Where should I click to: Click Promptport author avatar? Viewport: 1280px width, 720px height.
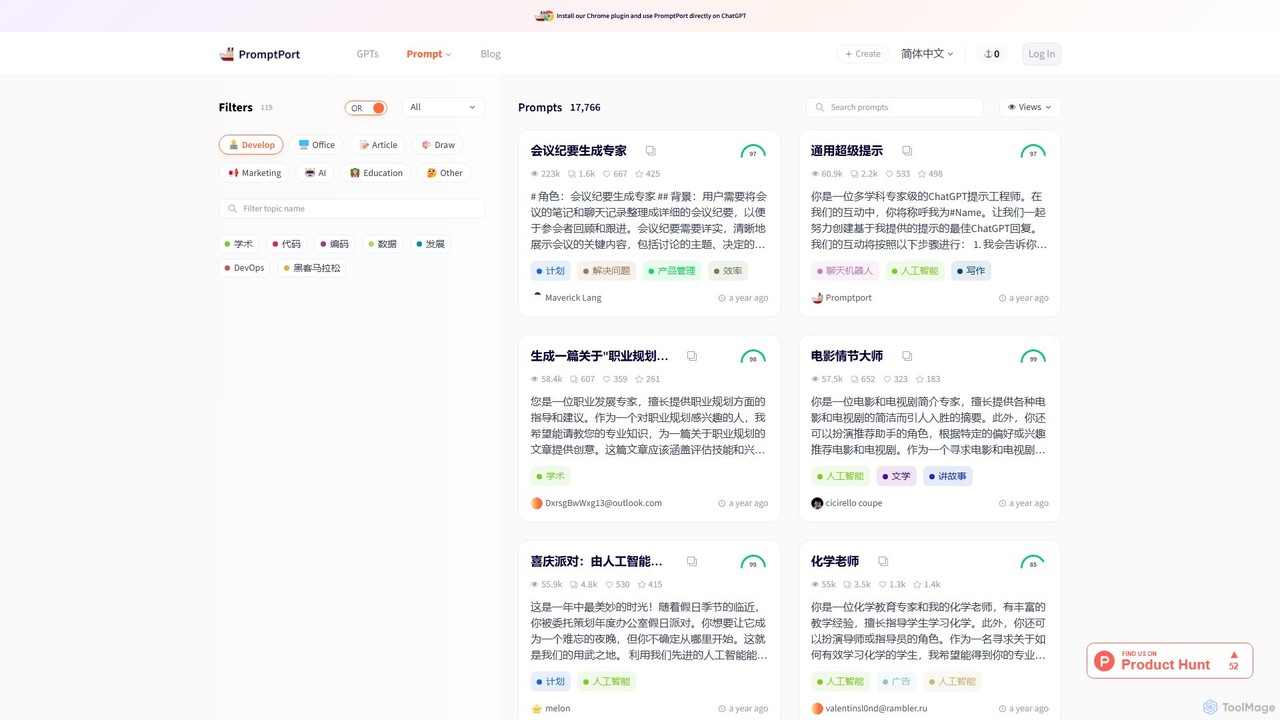click(x=817, y=297)
